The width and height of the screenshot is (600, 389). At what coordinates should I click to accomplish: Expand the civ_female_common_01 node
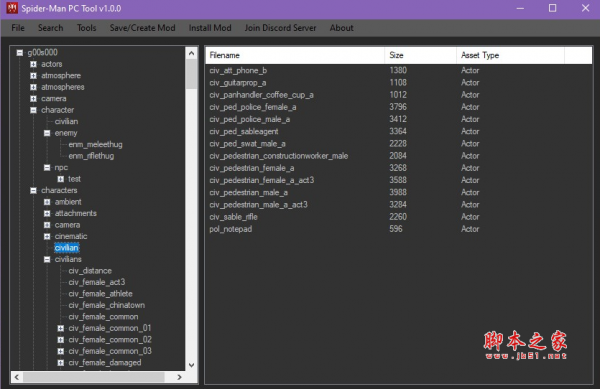click(x=61, y=328)
